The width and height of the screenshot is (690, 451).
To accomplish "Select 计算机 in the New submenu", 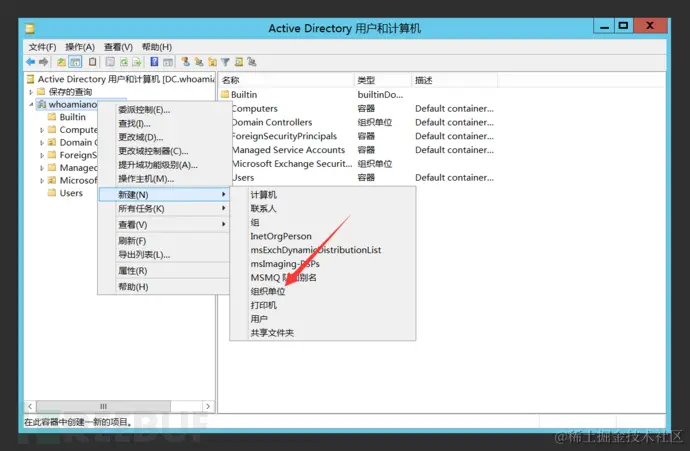I will (x=323, y=194).
